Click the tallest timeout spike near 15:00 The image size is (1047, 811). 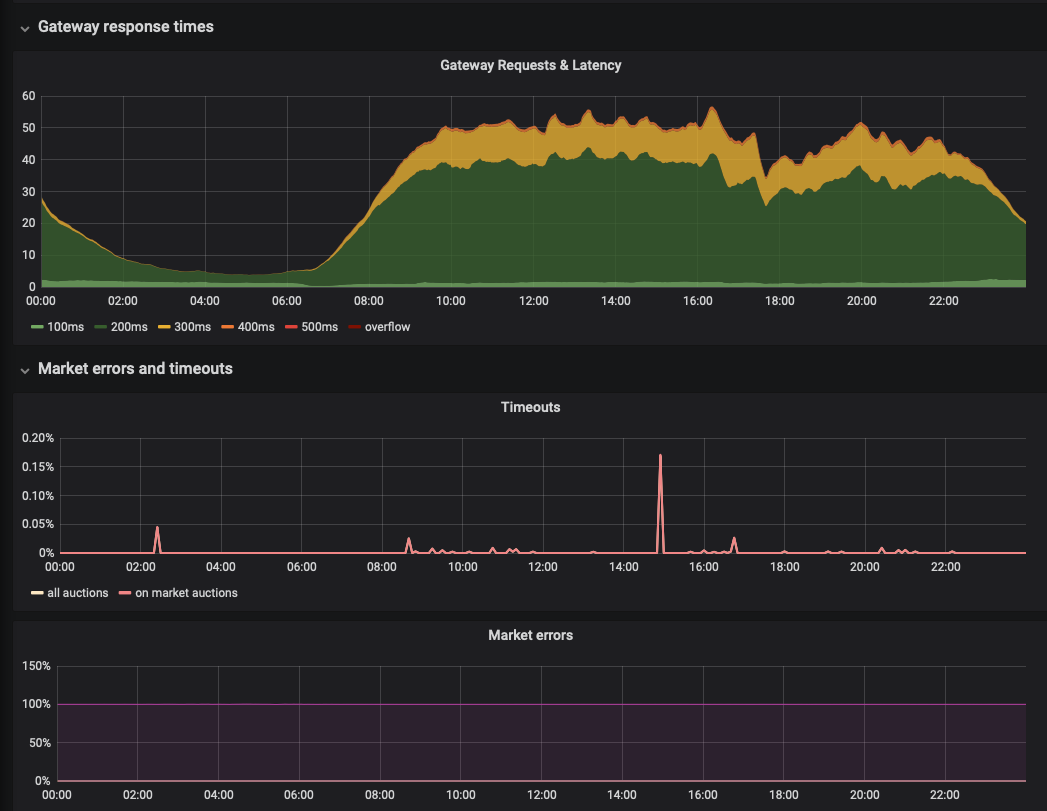click(660, 457)
